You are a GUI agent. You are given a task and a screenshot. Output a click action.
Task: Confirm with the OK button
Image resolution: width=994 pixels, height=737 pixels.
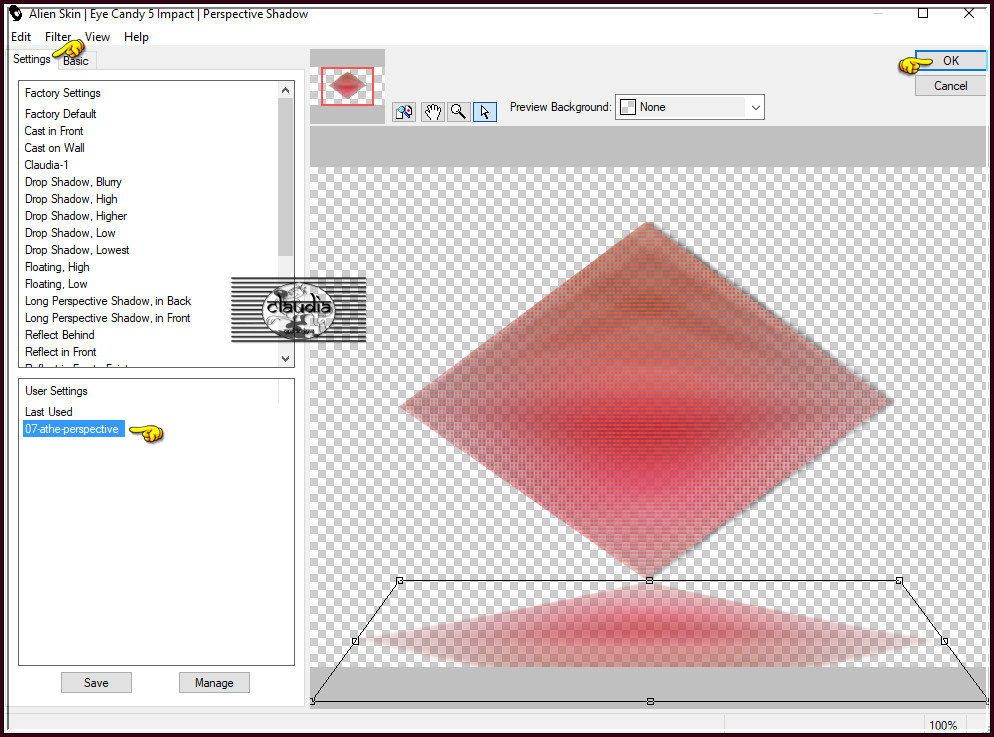[951, 61]
